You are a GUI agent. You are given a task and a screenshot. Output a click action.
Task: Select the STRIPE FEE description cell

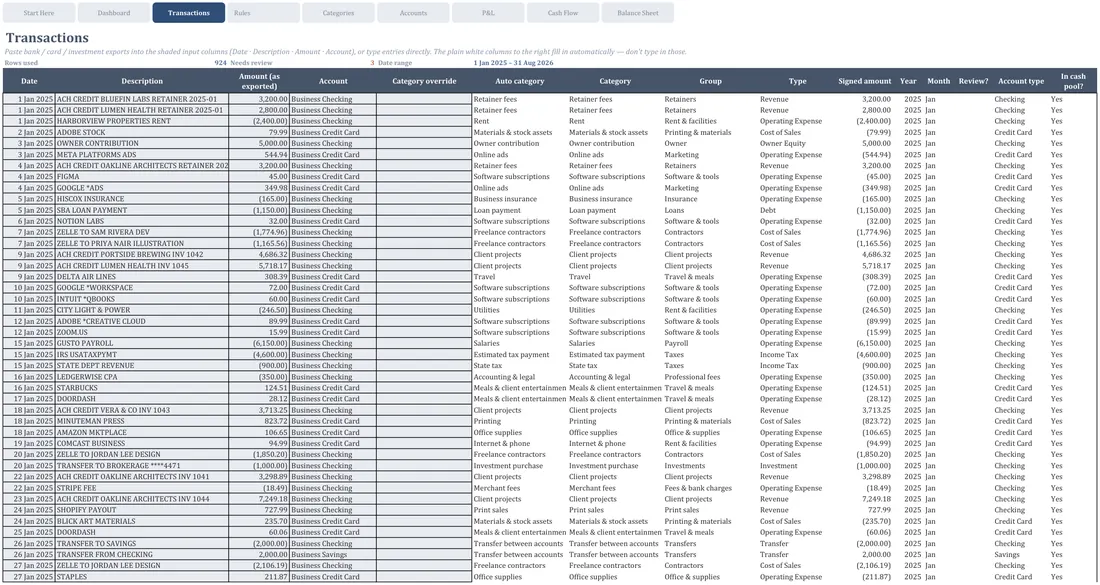[142, 488]
